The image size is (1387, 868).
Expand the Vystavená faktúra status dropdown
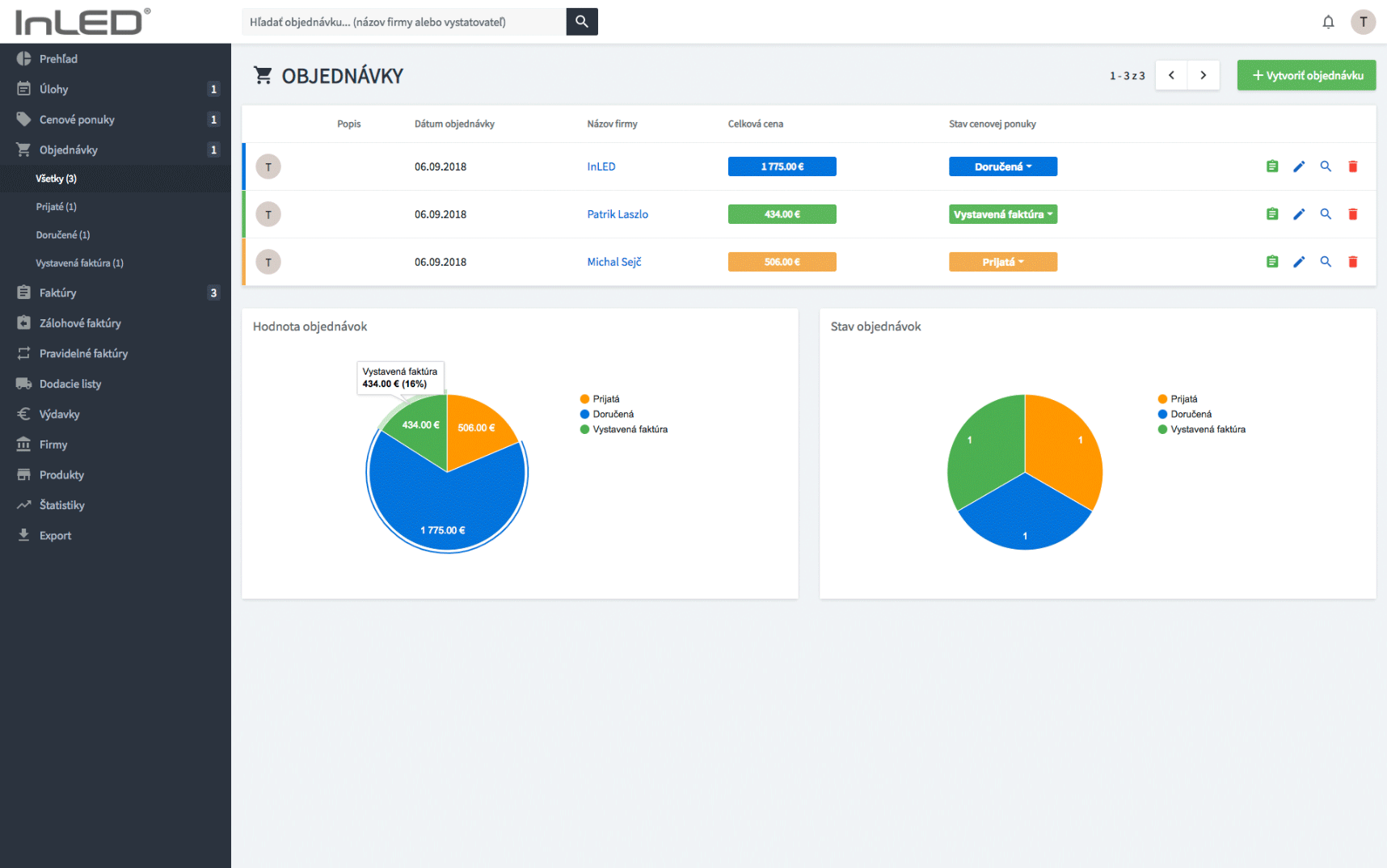click(1003, 214)
